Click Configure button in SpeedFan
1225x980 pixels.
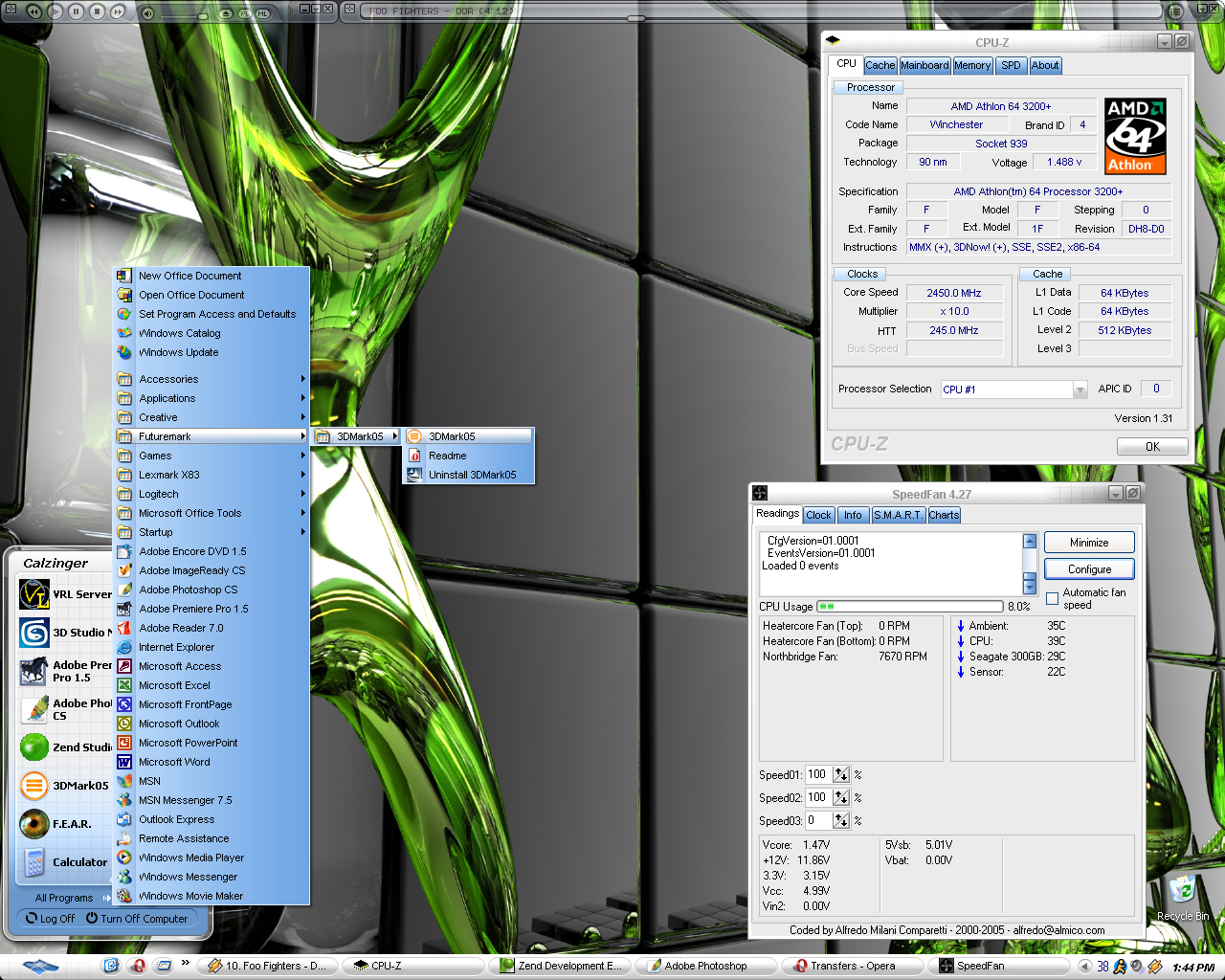tap(1089, 569)
